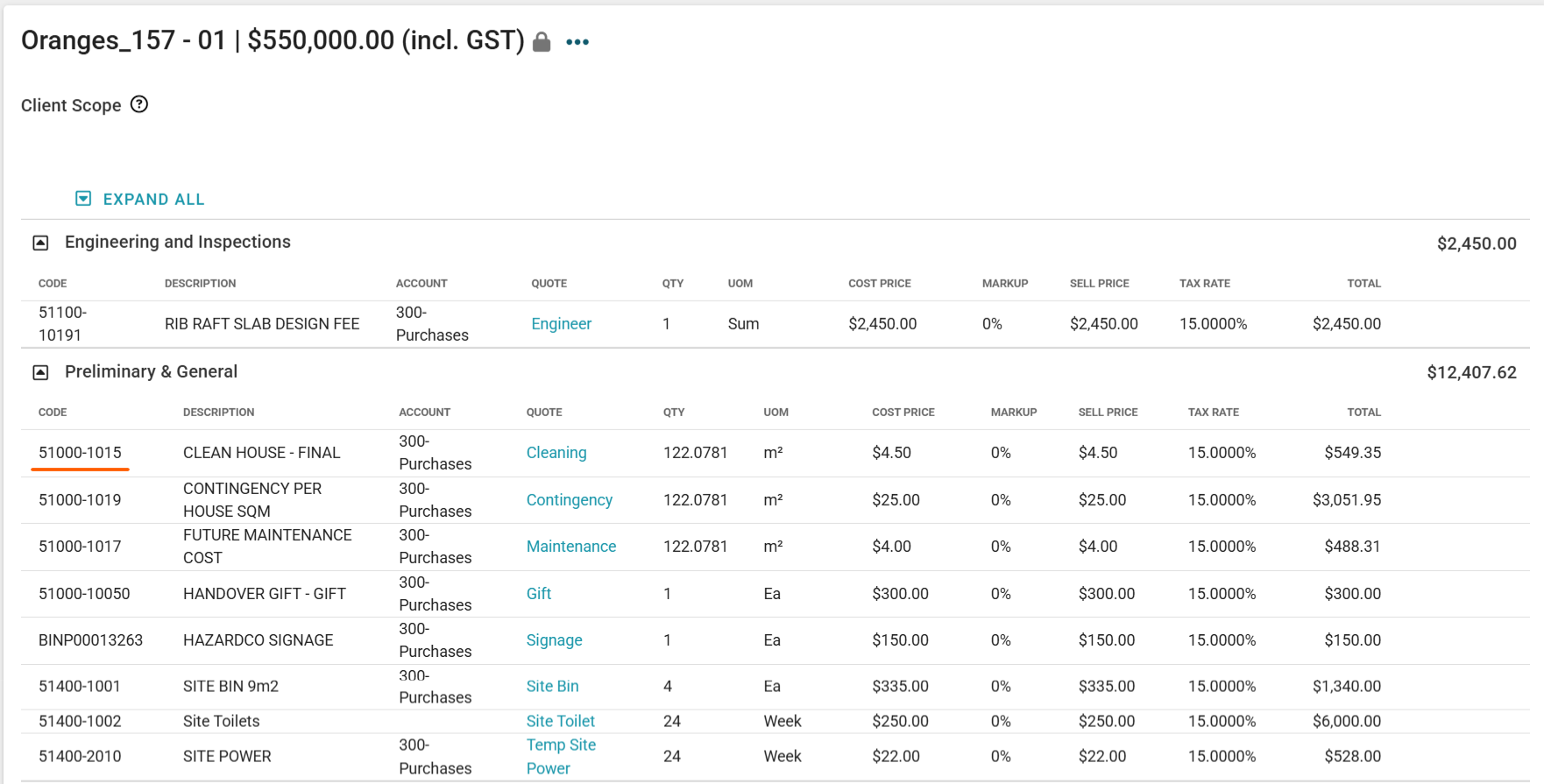Open the three-dot more options menu
This screenshot has width=1544, height=784.
577,42
